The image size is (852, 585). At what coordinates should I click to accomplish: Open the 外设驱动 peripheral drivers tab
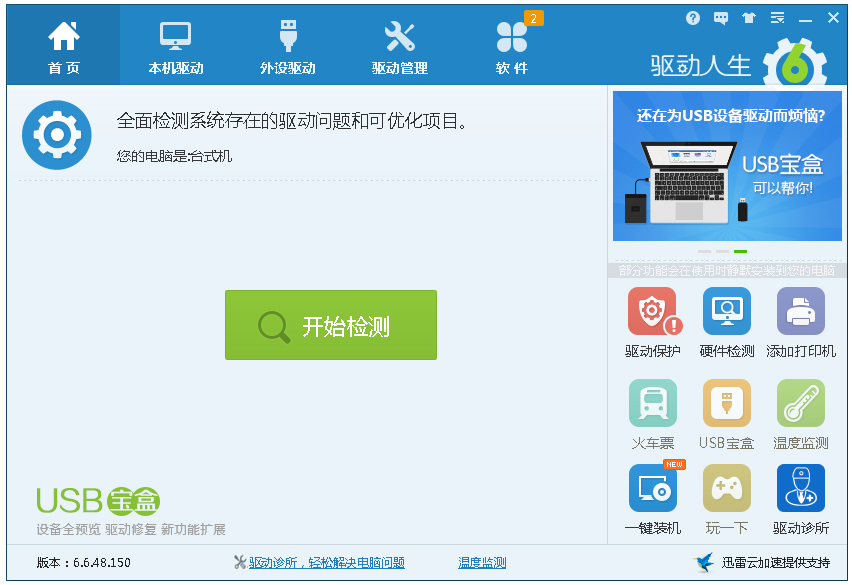pyautogui.click(x=287, y=46)
